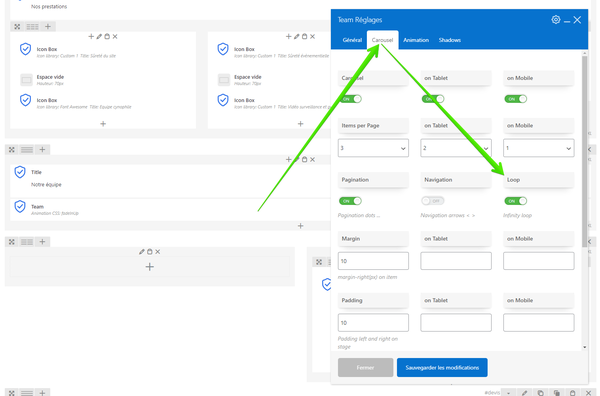600x396 pixels.
Task: Delete the second Icon Box column
Action: [x=313, y=36]
